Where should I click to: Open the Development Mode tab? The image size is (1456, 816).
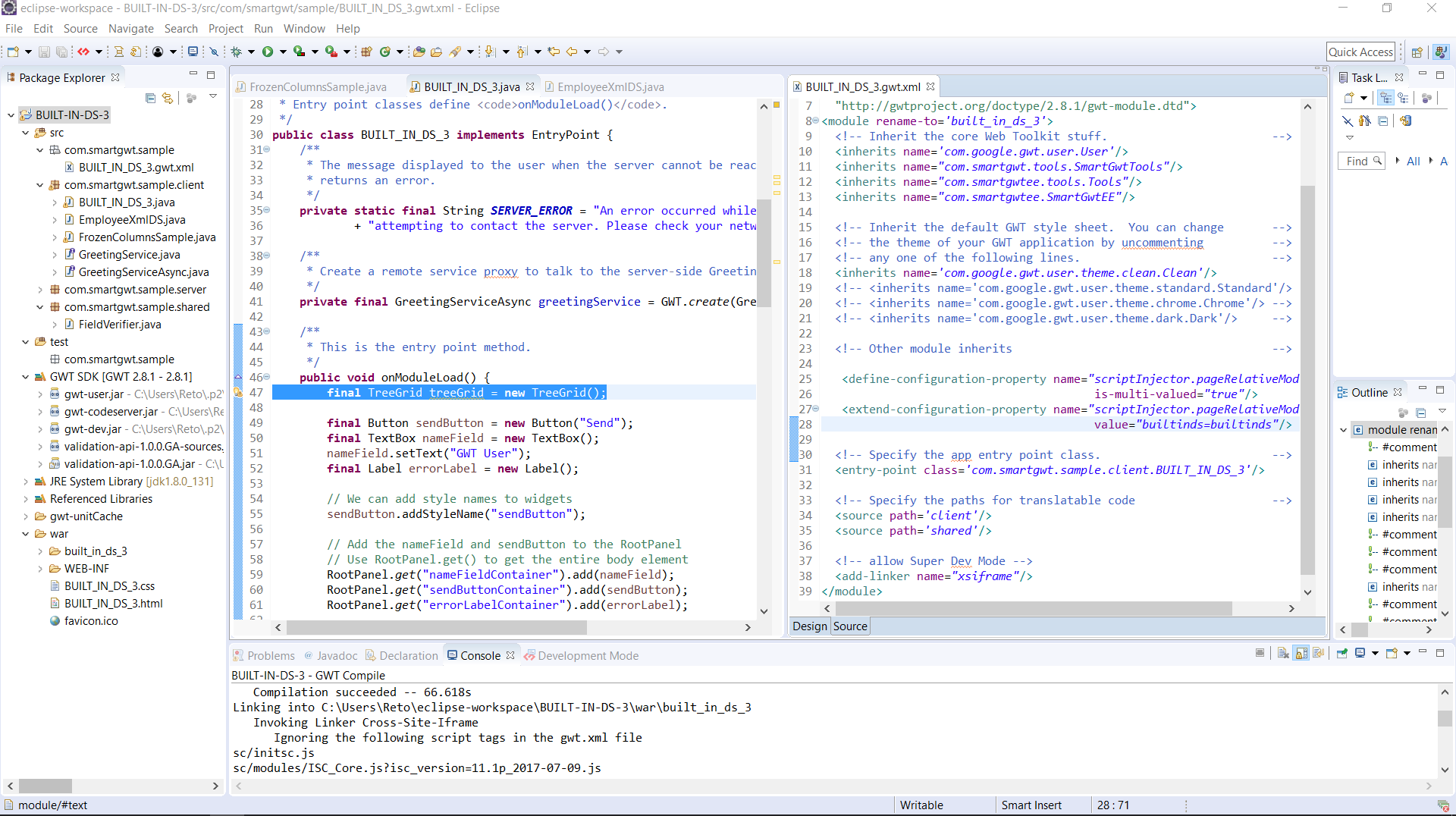[x=582, y=656]
